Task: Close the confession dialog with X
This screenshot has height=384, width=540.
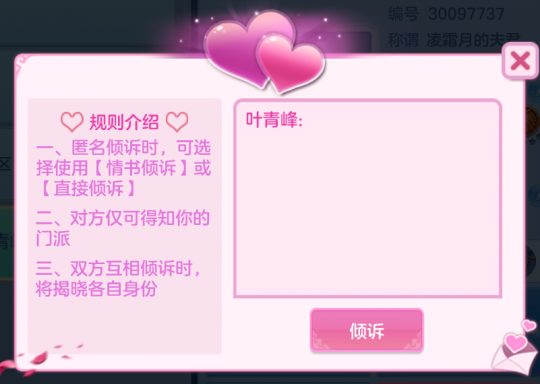Action: click(x=520, y=61)
